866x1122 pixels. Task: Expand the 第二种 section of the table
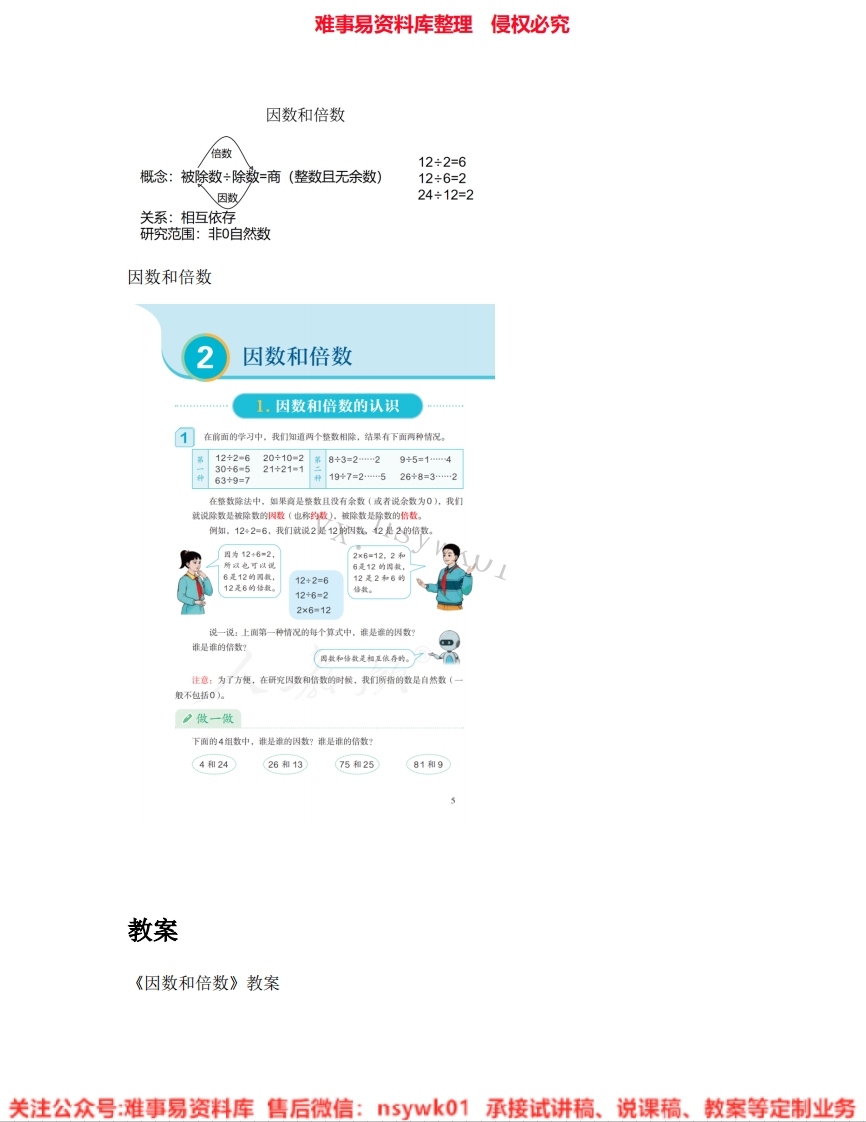[317, 468]
